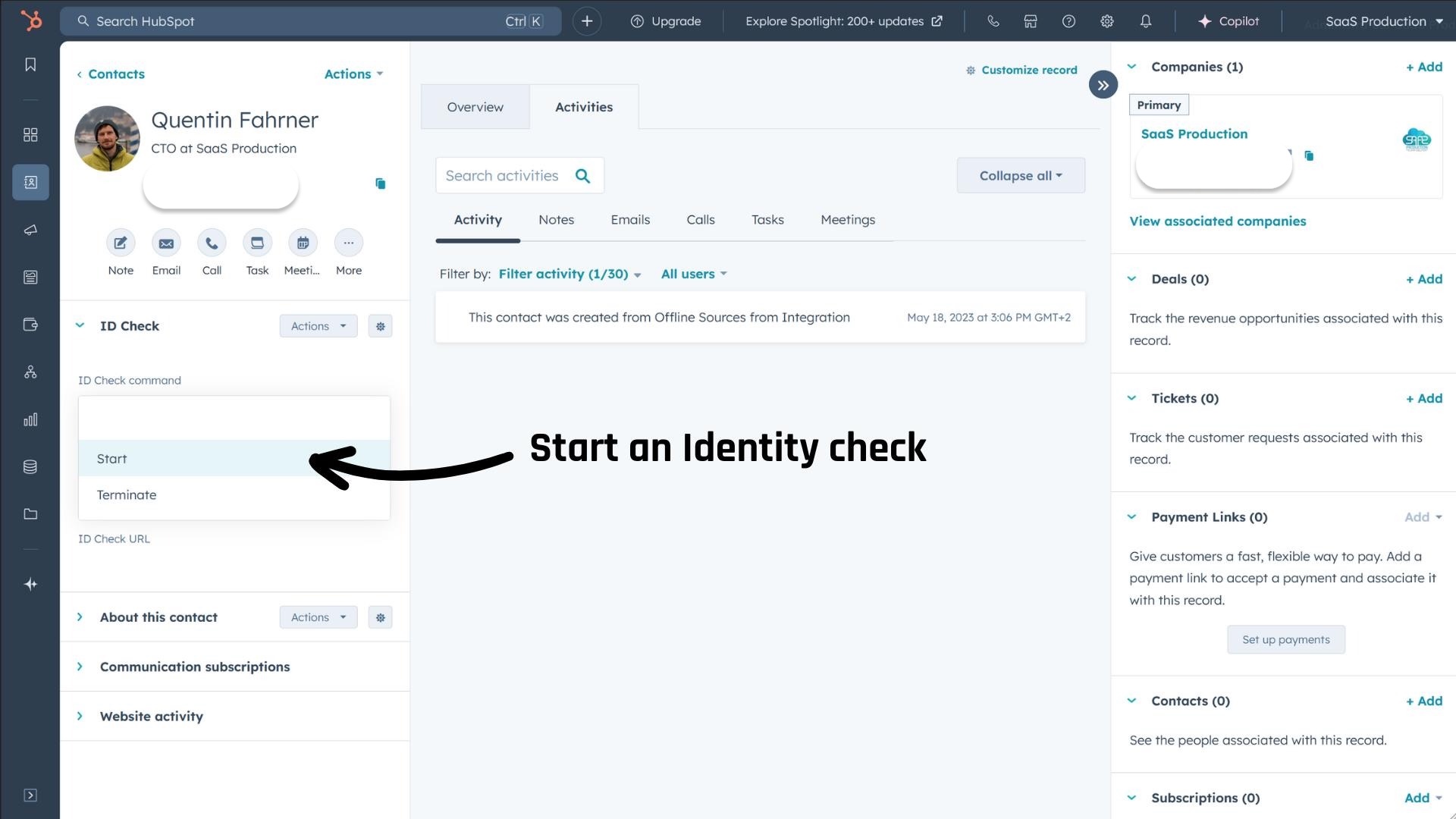The image size is (1456, 819).
Task: Open the notifications bell
Action: [x=1145, y=20]
